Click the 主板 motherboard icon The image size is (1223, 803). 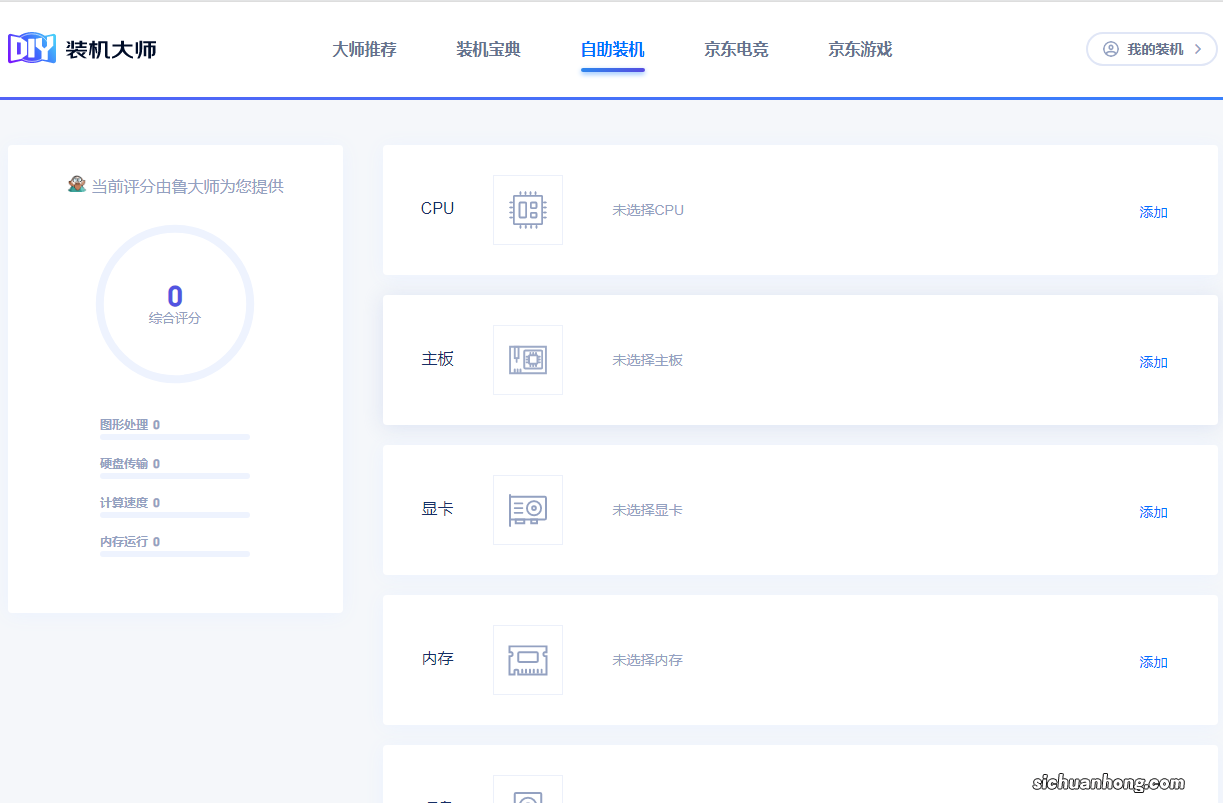coord(527,359)
